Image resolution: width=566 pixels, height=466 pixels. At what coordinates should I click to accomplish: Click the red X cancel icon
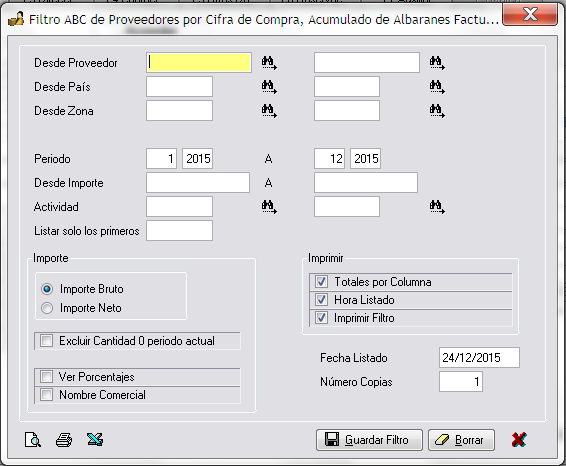click(x=519, y=440)
